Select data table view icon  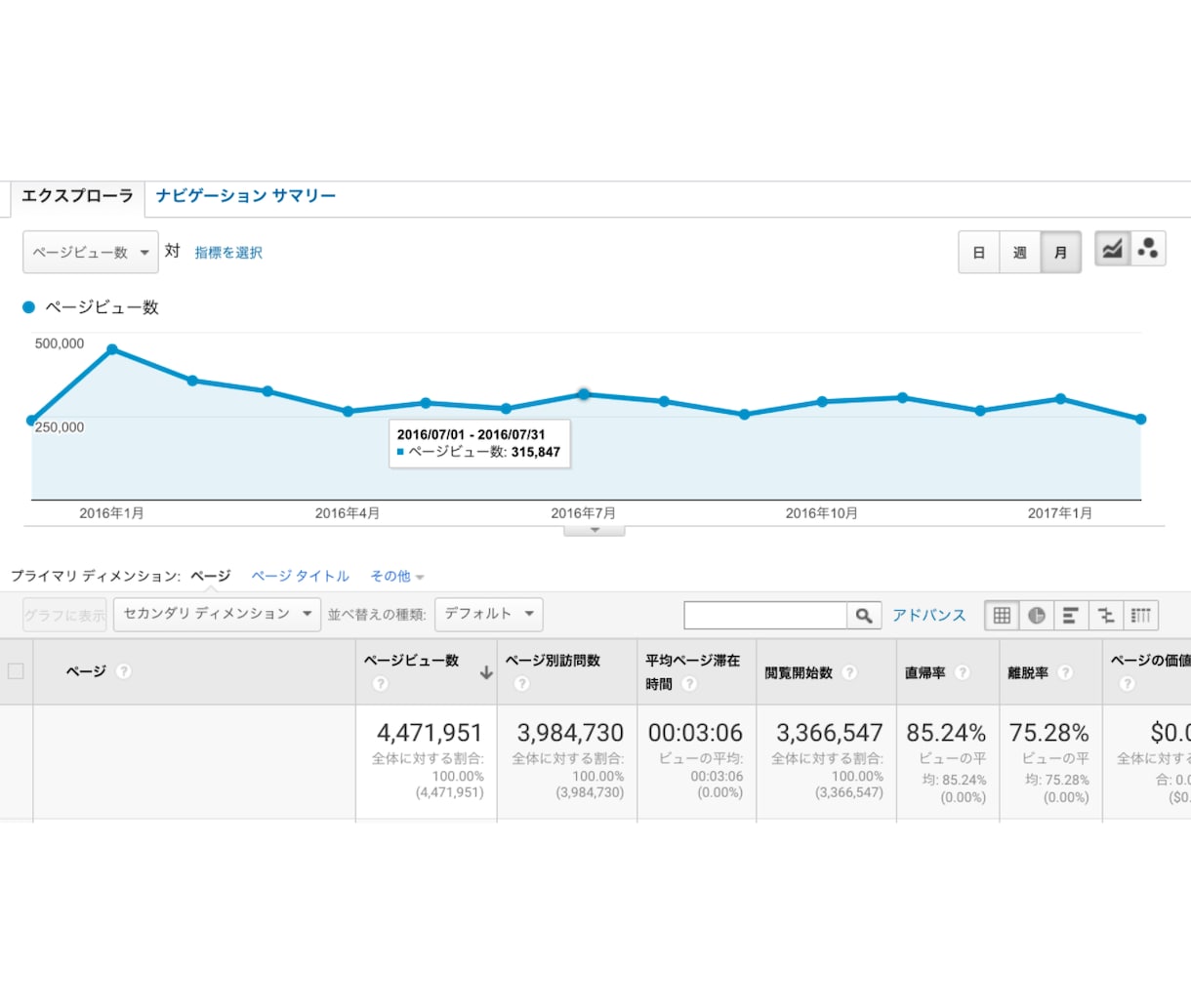(1002, 615)
